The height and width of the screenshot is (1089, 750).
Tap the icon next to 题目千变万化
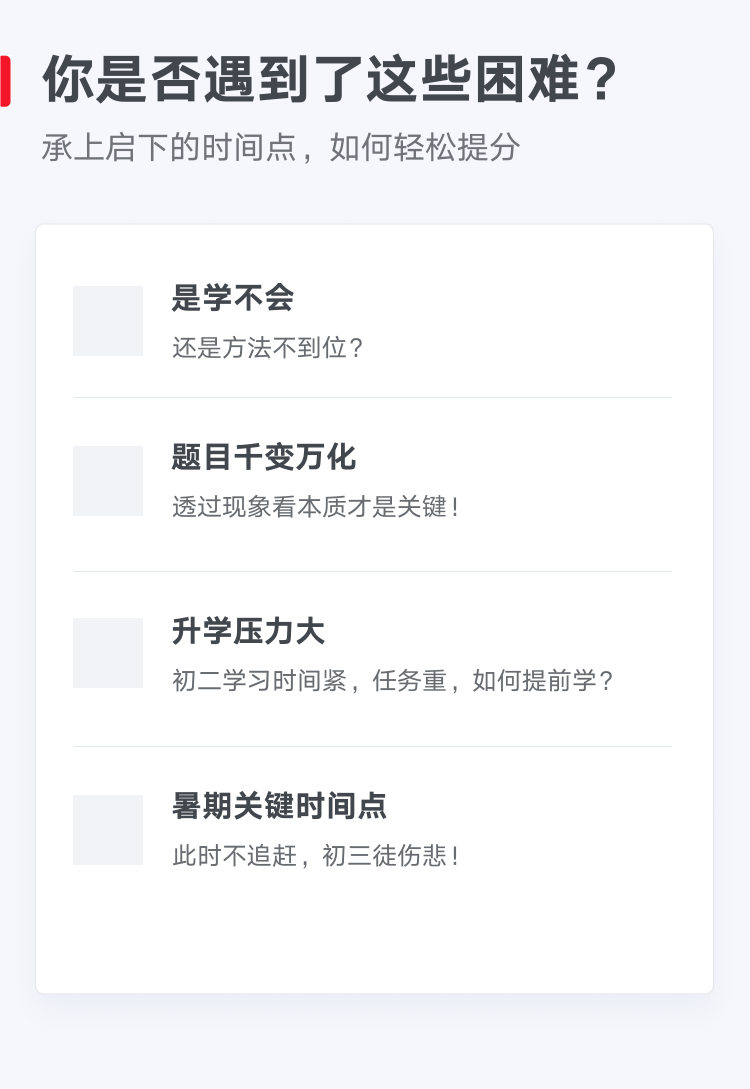108,481
